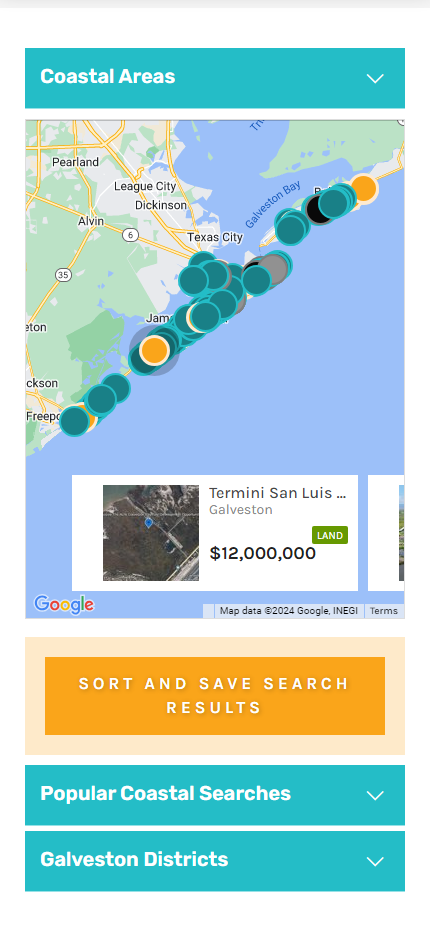Screen dimensions: 430x932
Task: Click the Texas City label on map
Action: coord(215,238)
